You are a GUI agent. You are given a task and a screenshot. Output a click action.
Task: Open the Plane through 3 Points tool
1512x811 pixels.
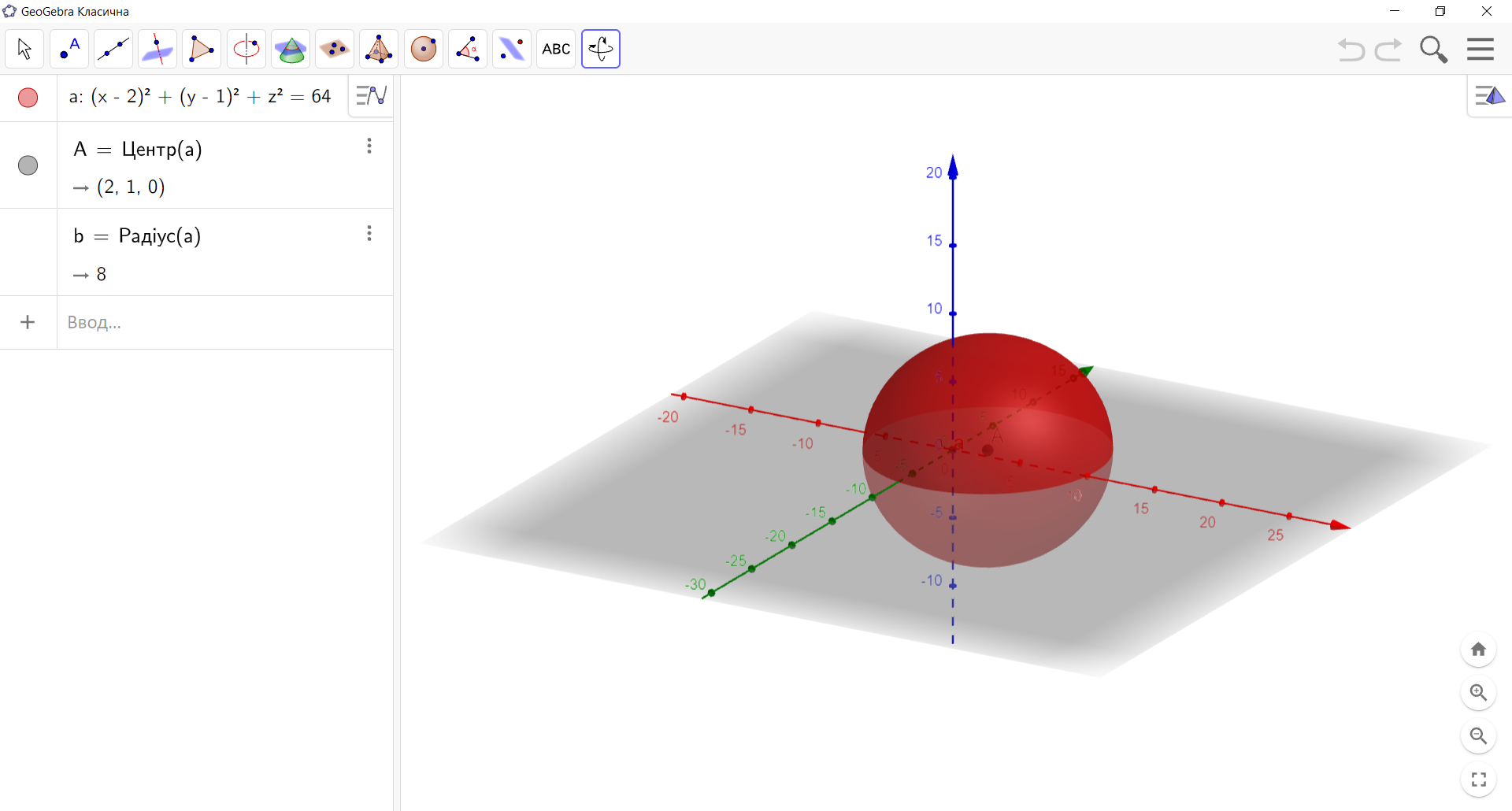335,48
